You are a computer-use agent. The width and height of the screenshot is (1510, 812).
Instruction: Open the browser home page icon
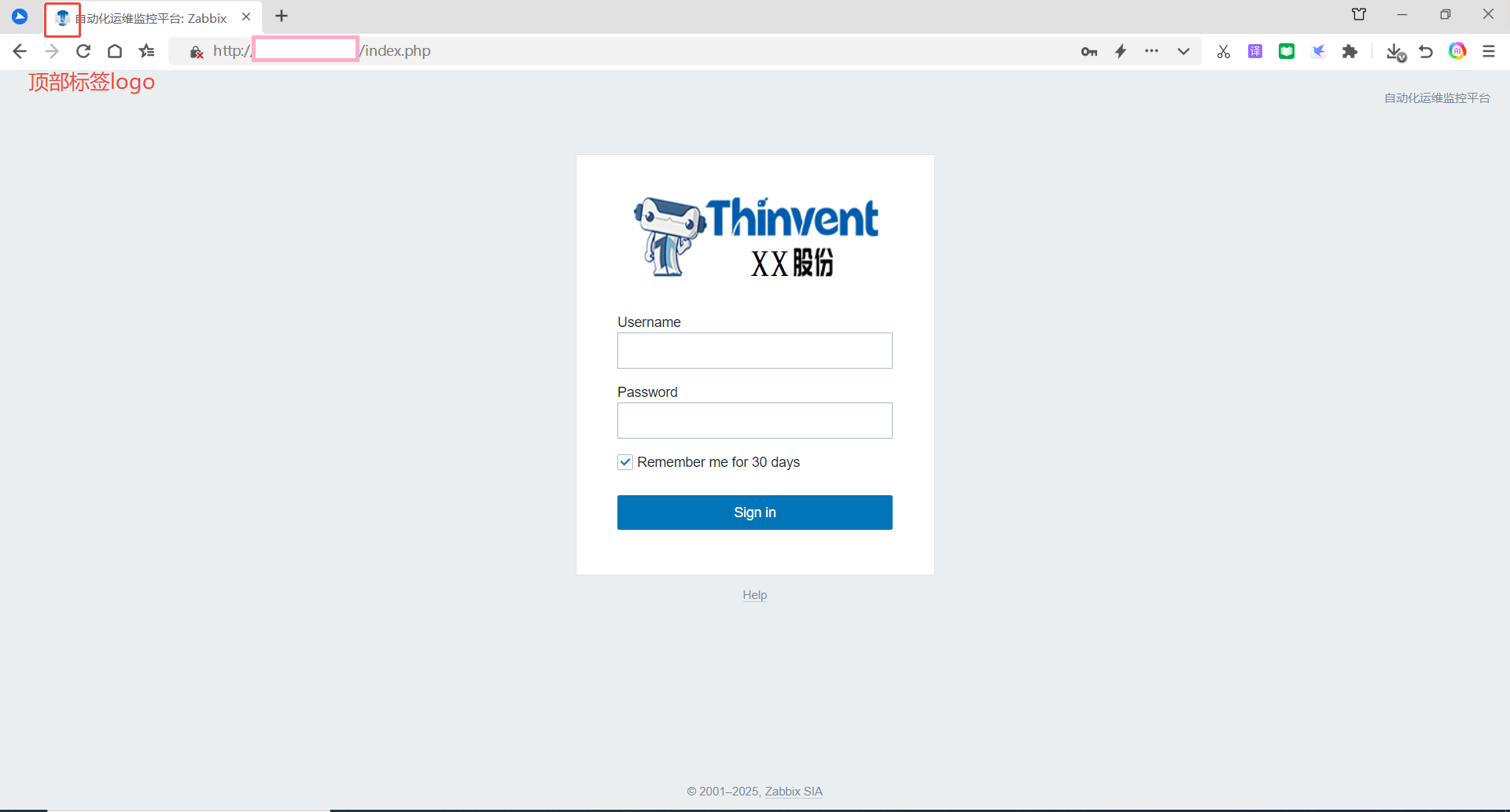[x=115, y=51]
